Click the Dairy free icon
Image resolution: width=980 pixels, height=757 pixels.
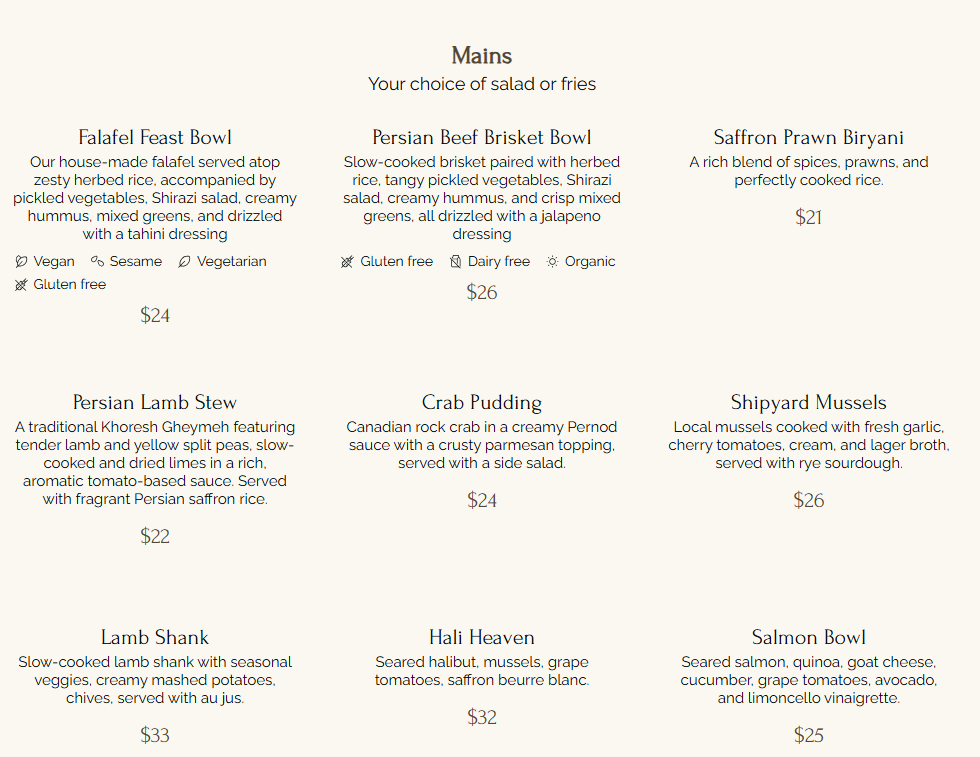tap(456, 261)
